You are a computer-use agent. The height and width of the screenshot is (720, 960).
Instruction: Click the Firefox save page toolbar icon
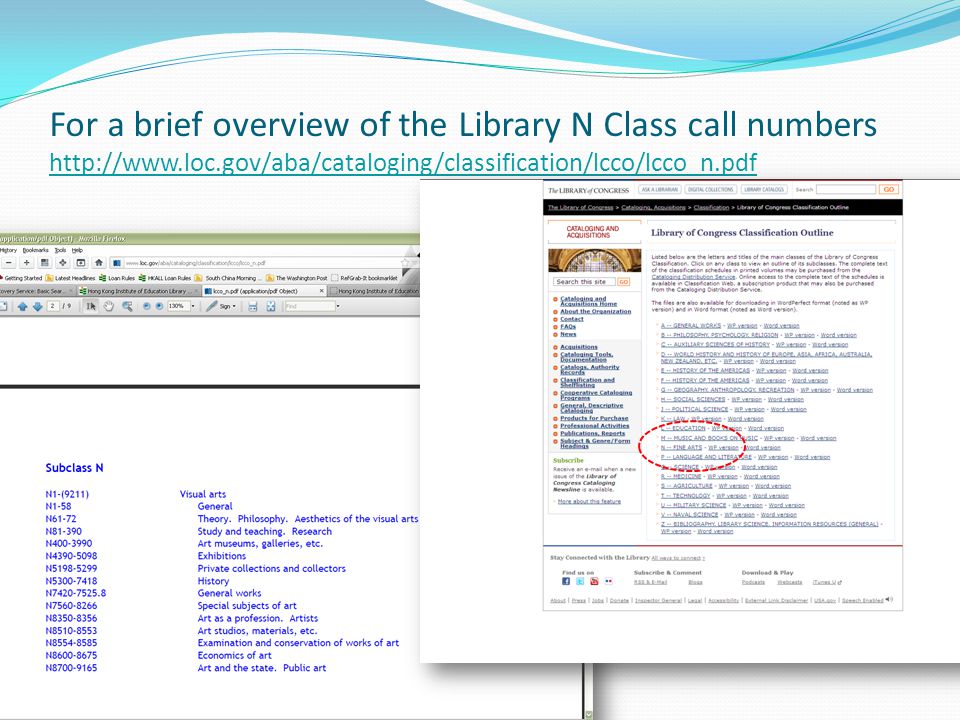tap(45, 263)
